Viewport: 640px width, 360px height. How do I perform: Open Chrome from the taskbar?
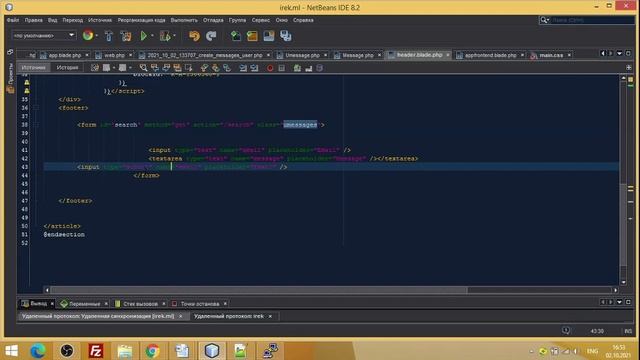153,351
